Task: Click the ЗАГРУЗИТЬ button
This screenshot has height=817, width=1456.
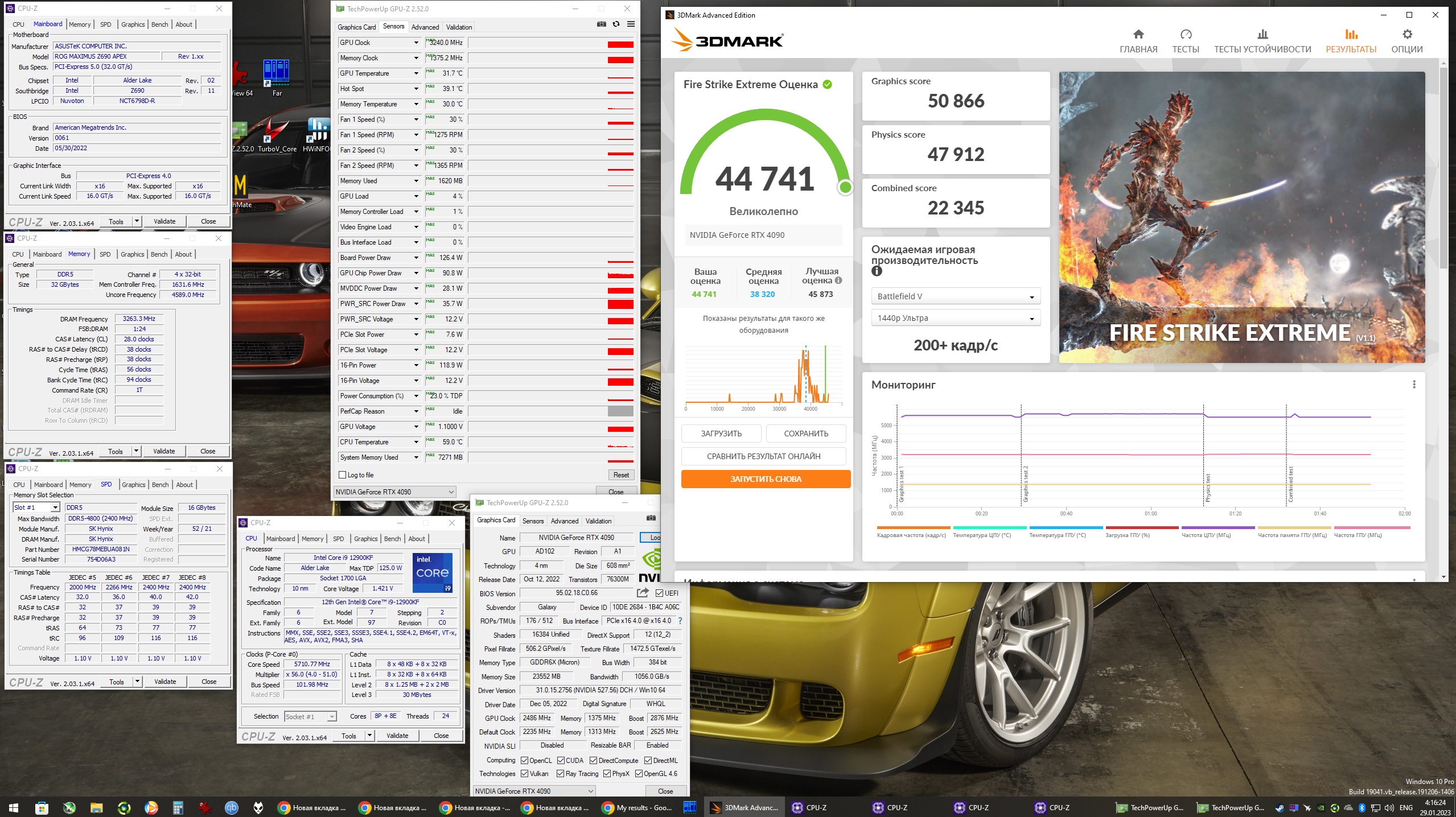Action: (x=721, y=434)
